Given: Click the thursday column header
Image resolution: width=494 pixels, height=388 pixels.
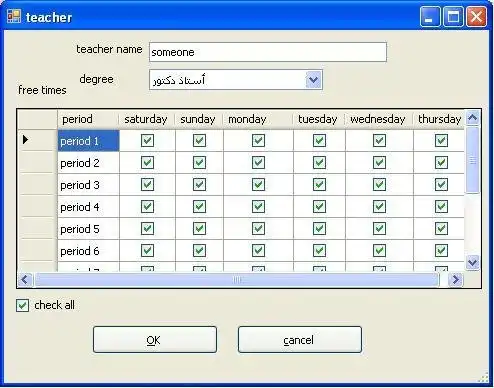Looking at the screenshot, I should [439, 119].
